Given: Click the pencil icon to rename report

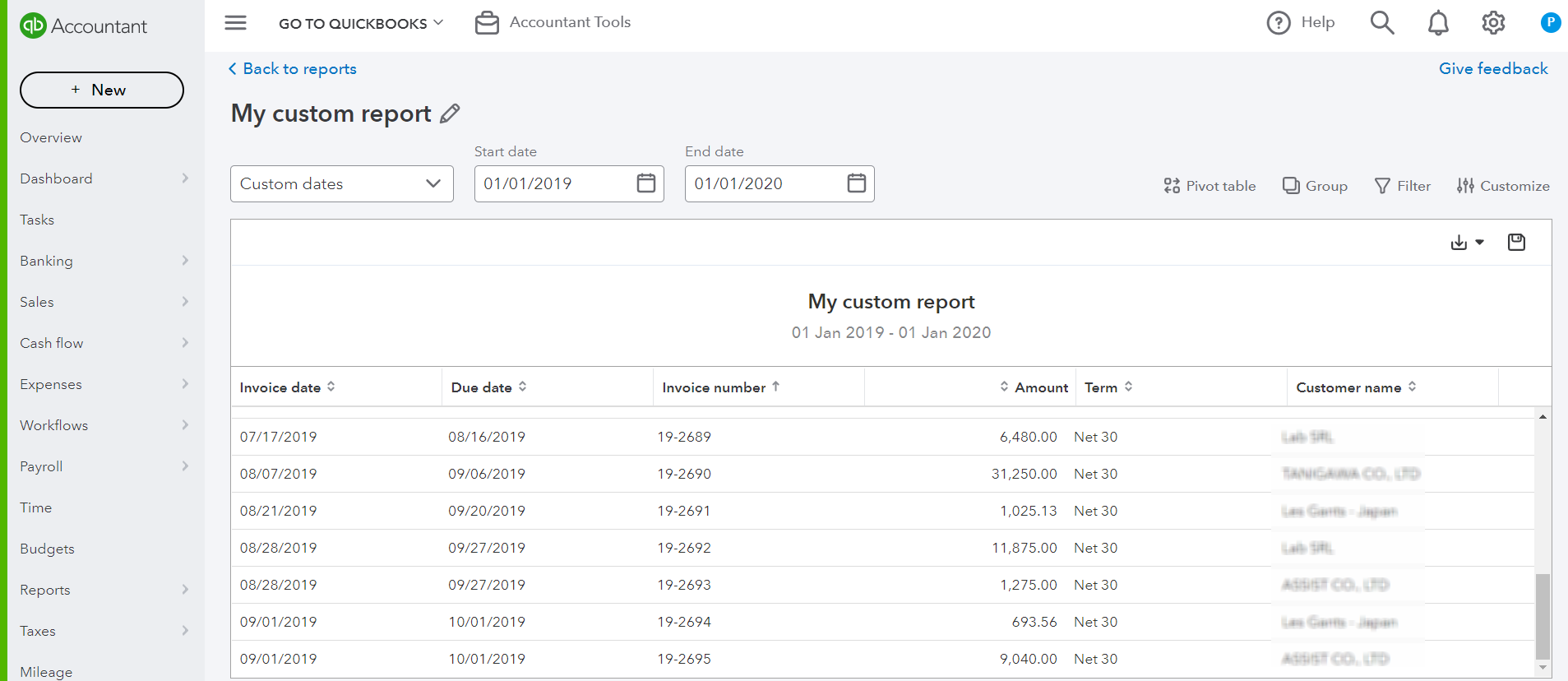Looking at the screenshot, I should [450, 113].
